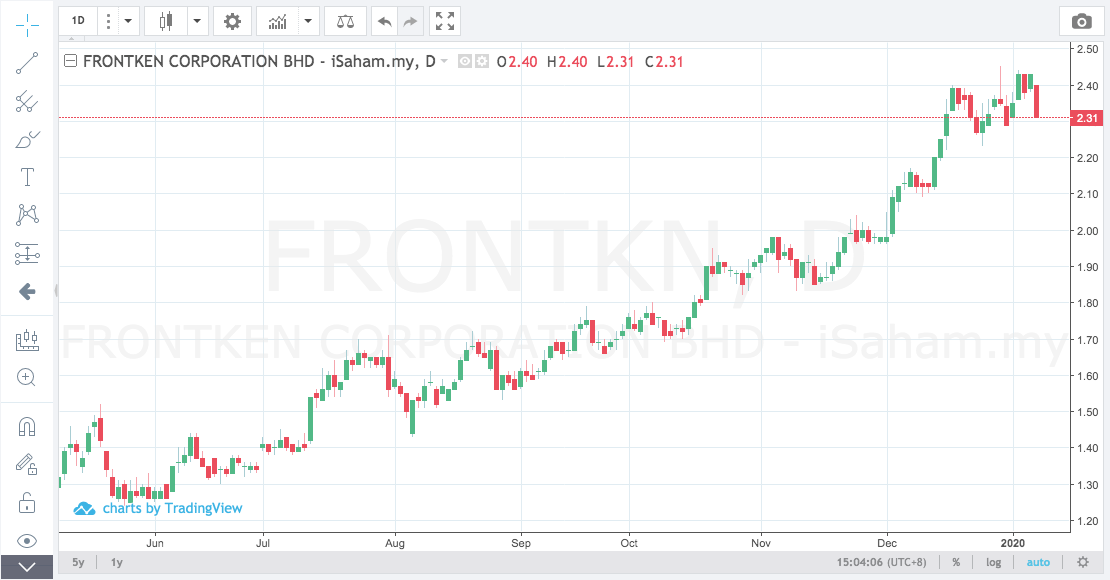
Task: Open dropdown arrow next to symbol title
Action: (x=445, y=61)
